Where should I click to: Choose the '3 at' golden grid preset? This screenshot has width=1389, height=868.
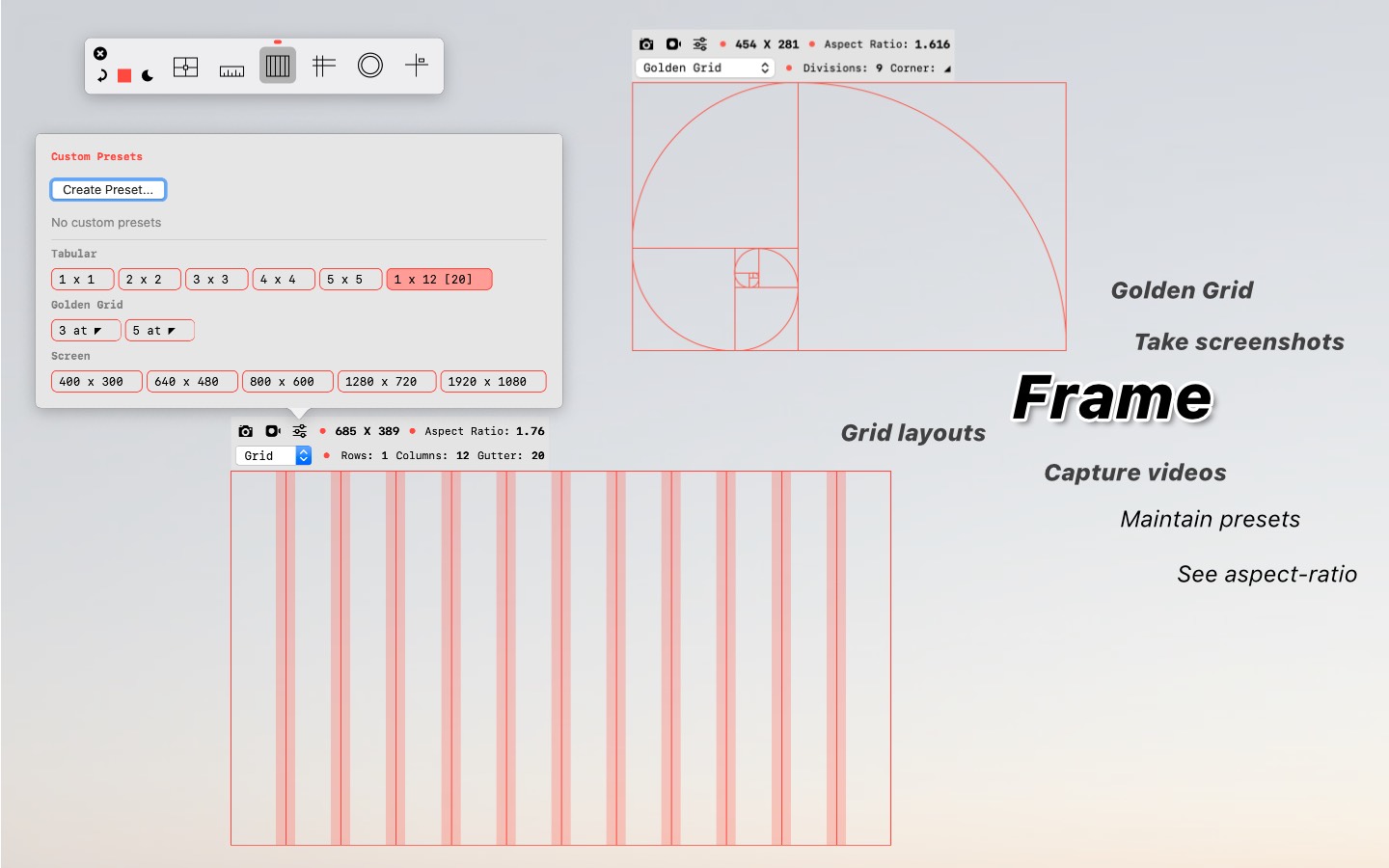coord(86,331)
